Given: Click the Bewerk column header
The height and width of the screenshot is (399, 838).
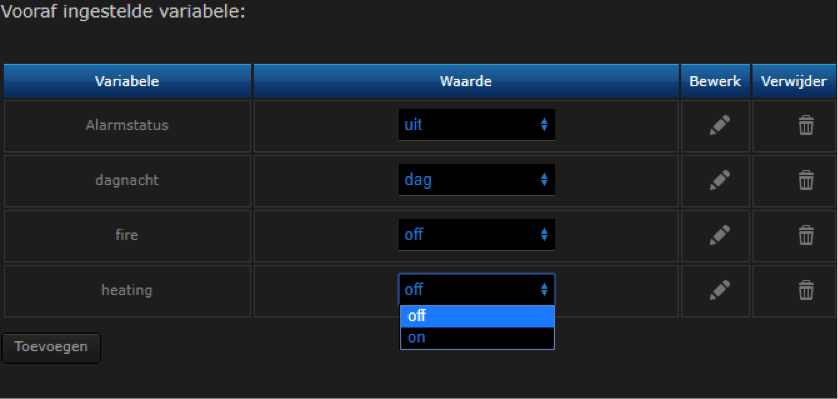Looking at the screenshot, I should [x=715, y=81].
